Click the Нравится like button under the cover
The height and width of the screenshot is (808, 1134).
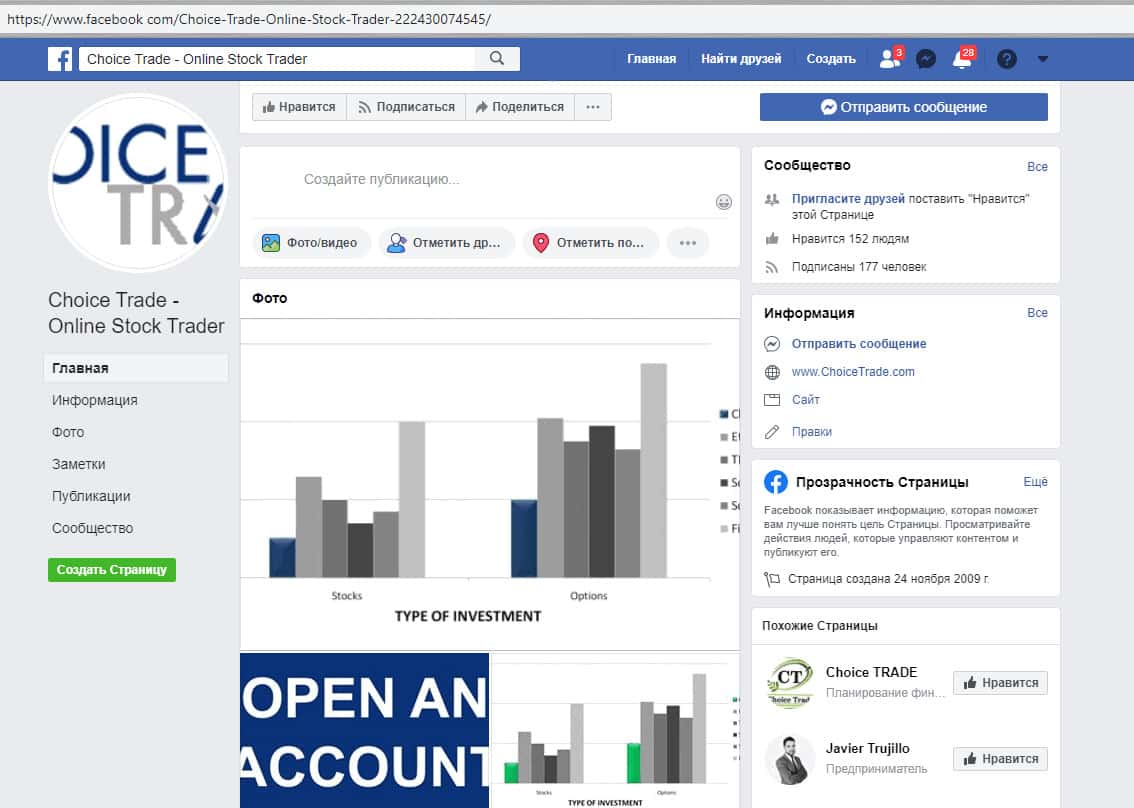pos(299,107)
